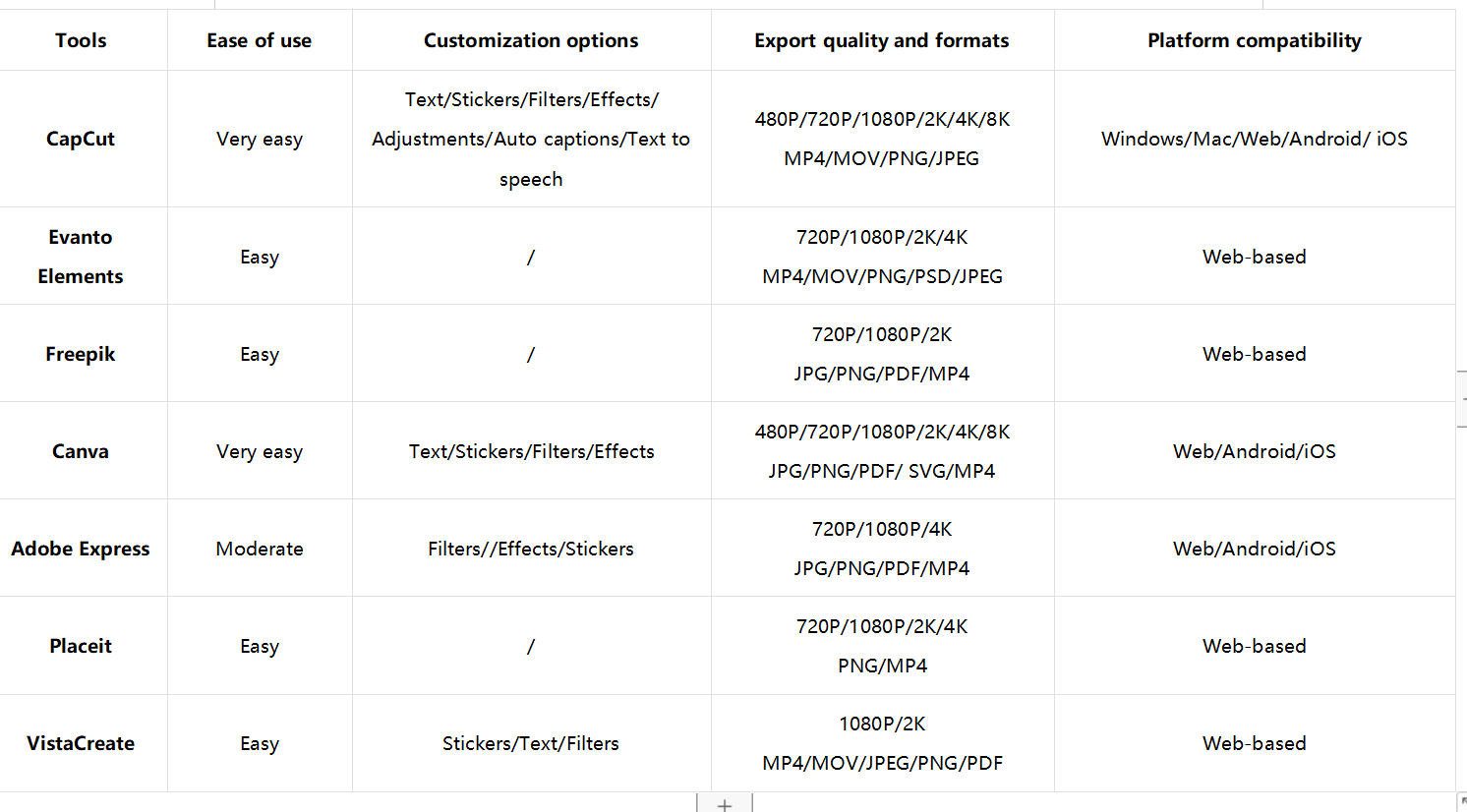Click the "Moderate" ease of use cell
This screenshot has width=1467, height=812.
coord(260,549)
